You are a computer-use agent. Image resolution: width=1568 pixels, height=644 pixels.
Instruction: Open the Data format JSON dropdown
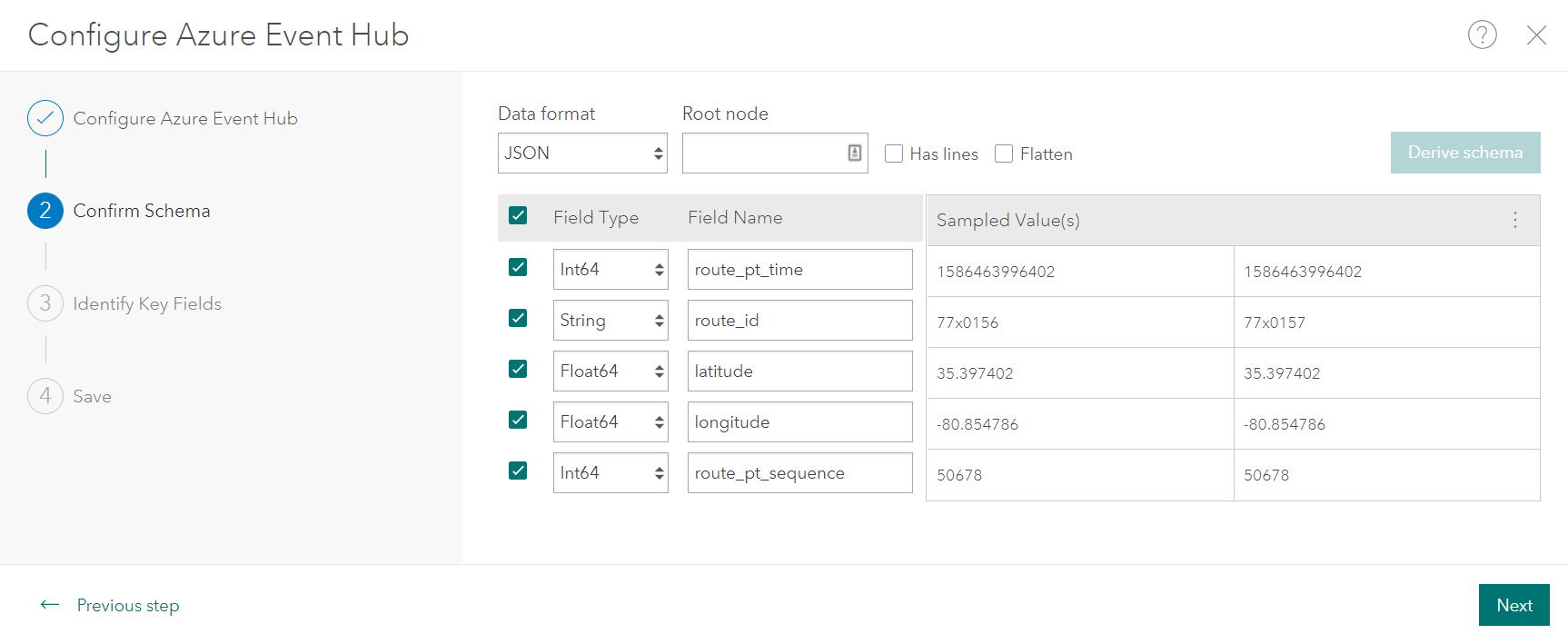582,154
